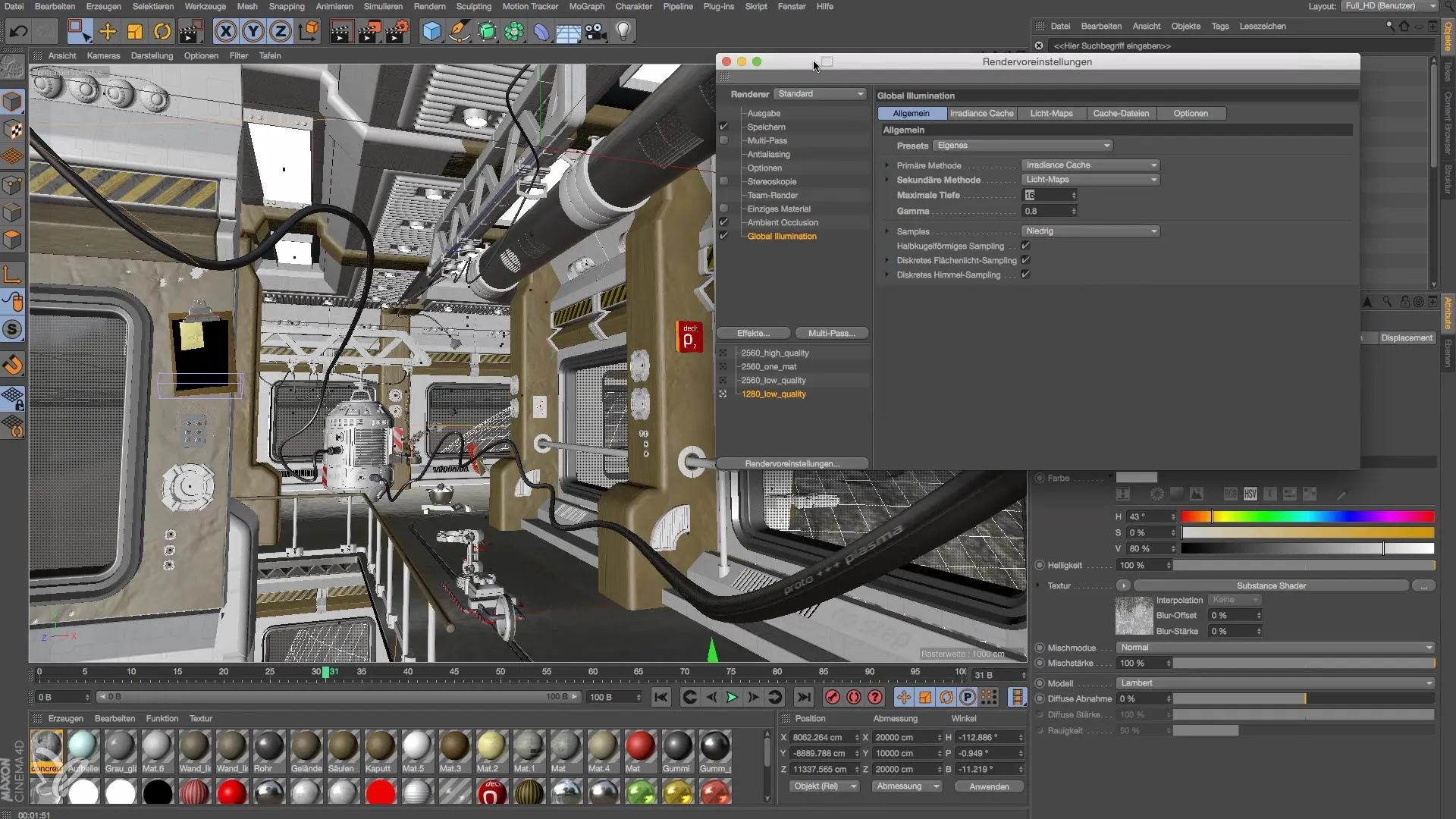
Task: Uncheck Diskretes Flächenlicht-Sampling
Action: pos(1025,260)
